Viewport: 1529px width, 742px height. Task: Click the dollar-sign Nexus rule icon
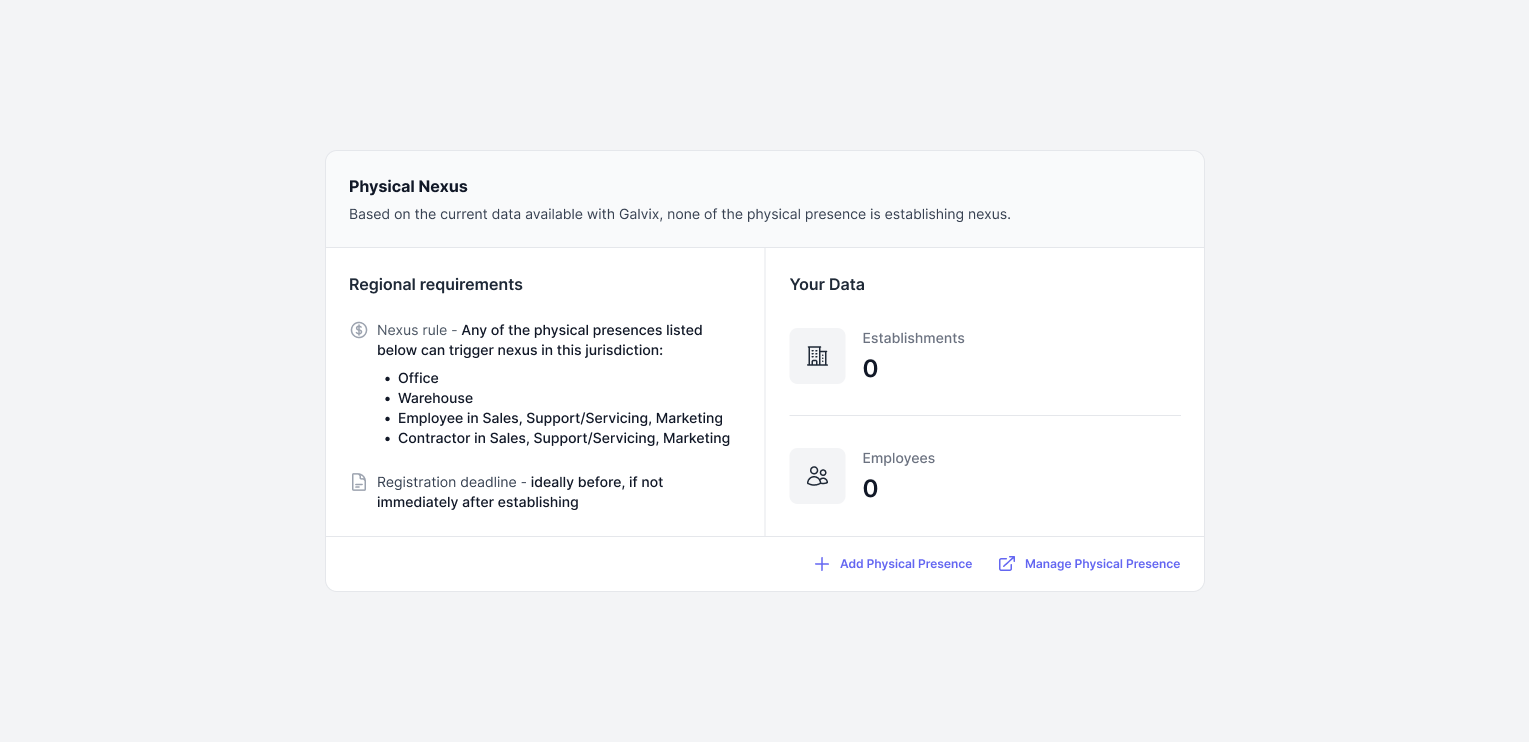click(359, 330)
